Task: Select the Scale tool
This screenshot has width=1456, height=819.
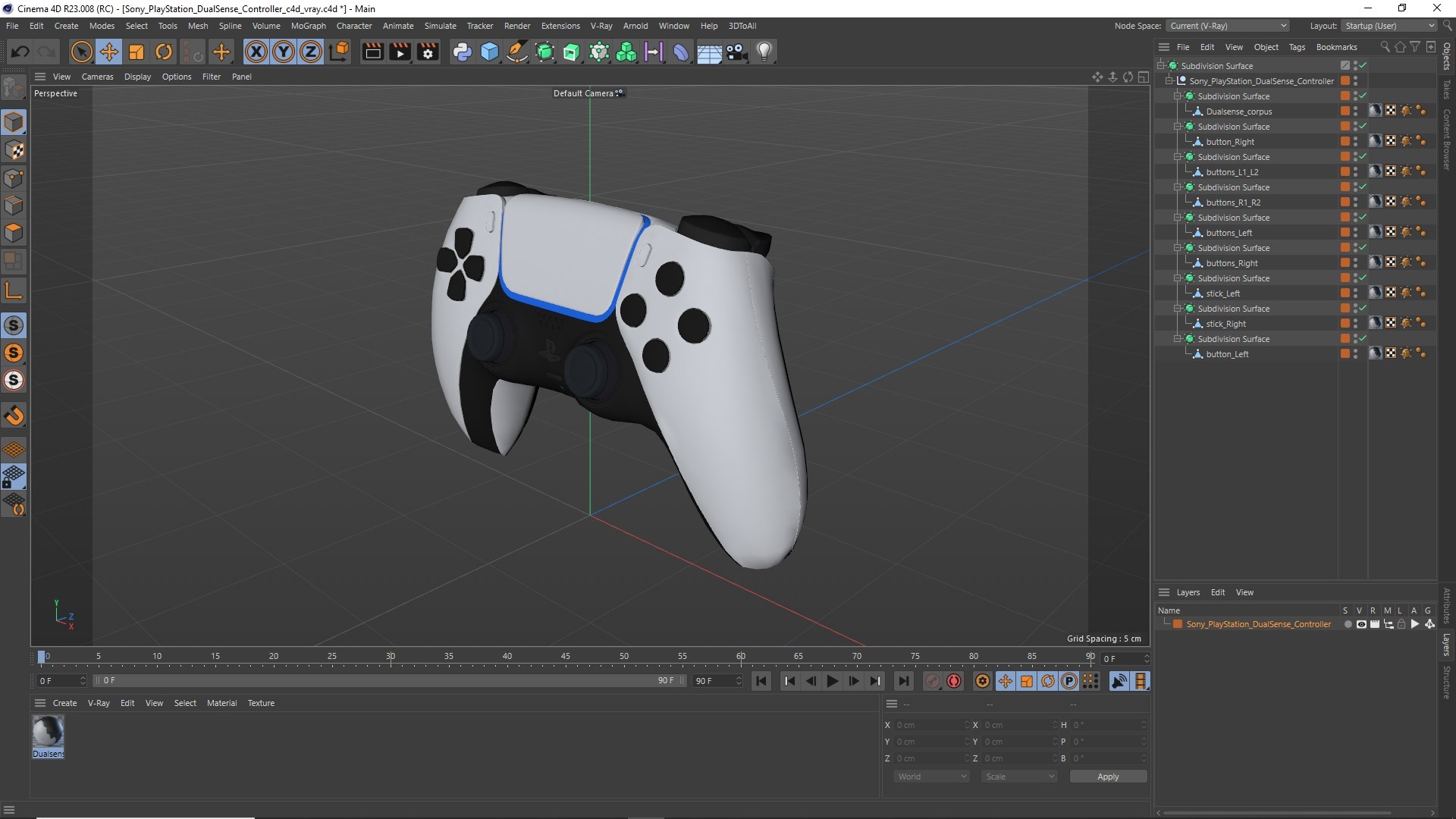Action: [x=136, y=52]
